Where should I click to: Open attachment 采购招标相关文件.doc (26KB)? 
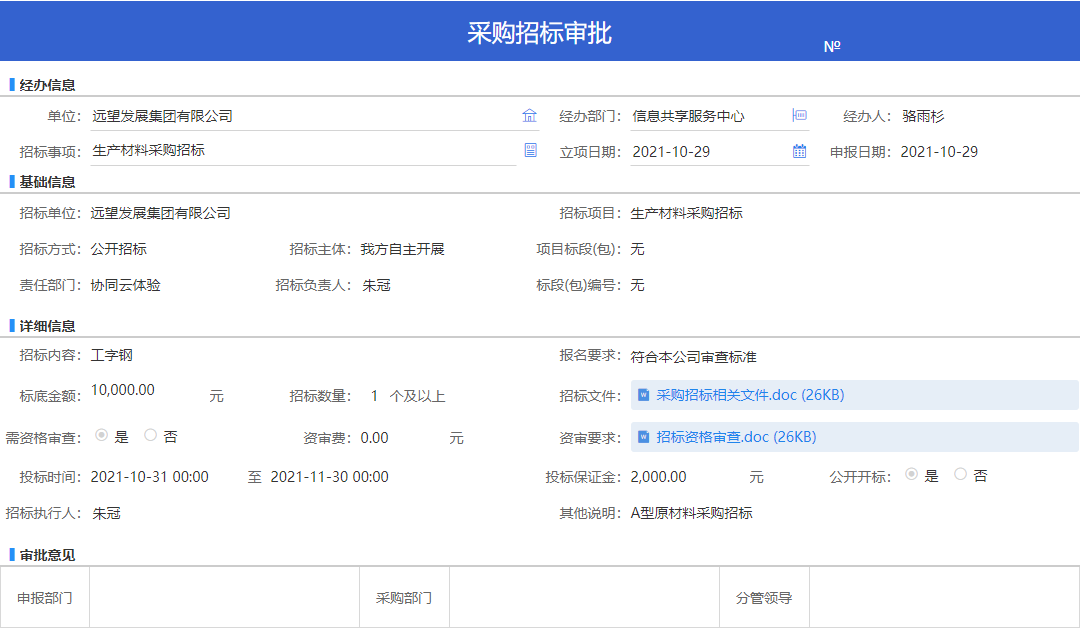[x=750, y=395]
